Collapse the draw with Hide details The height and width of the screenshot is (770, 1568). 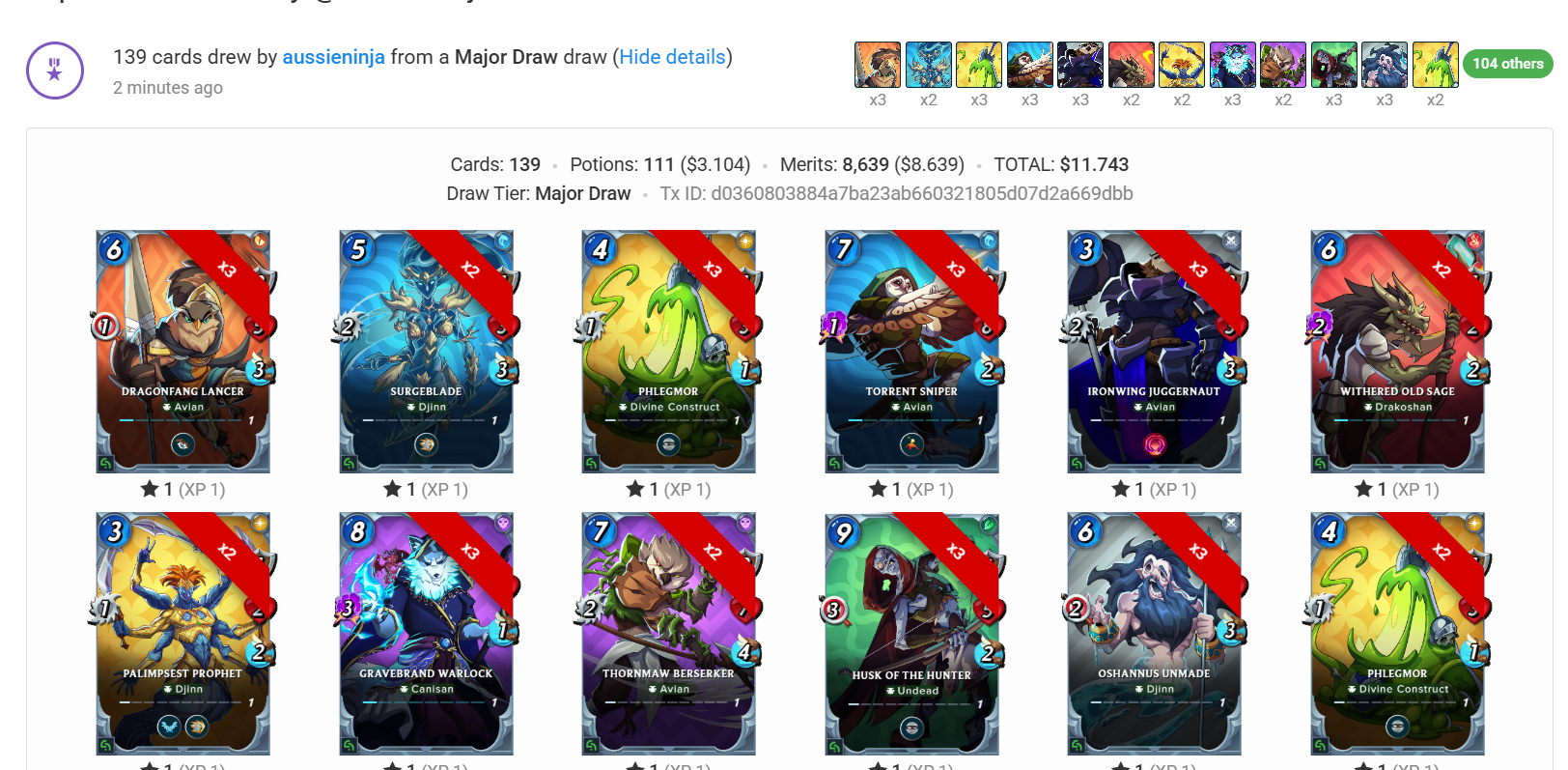coord(672,57)
